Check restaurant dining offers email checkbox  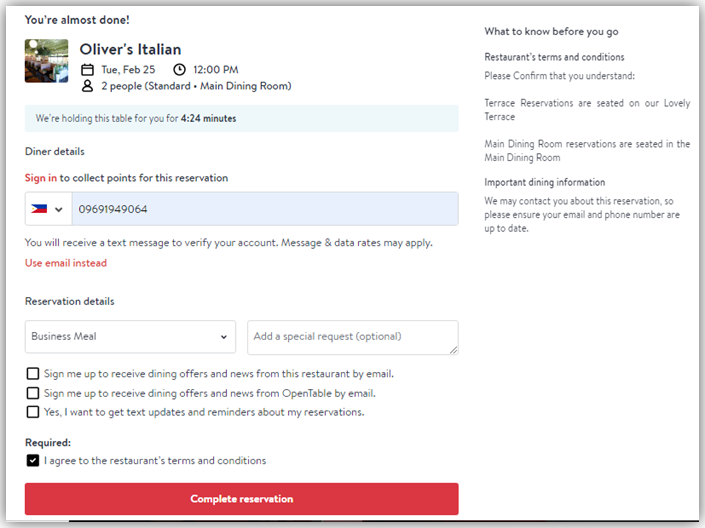(x=33, y=374)
